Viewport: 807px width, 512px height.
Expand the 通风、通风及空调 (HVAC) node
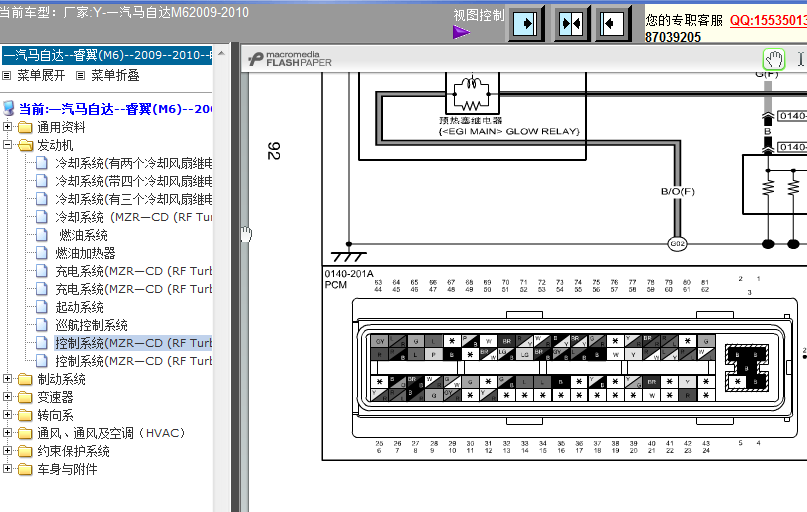pyautogui.click(x=7, y=433)
